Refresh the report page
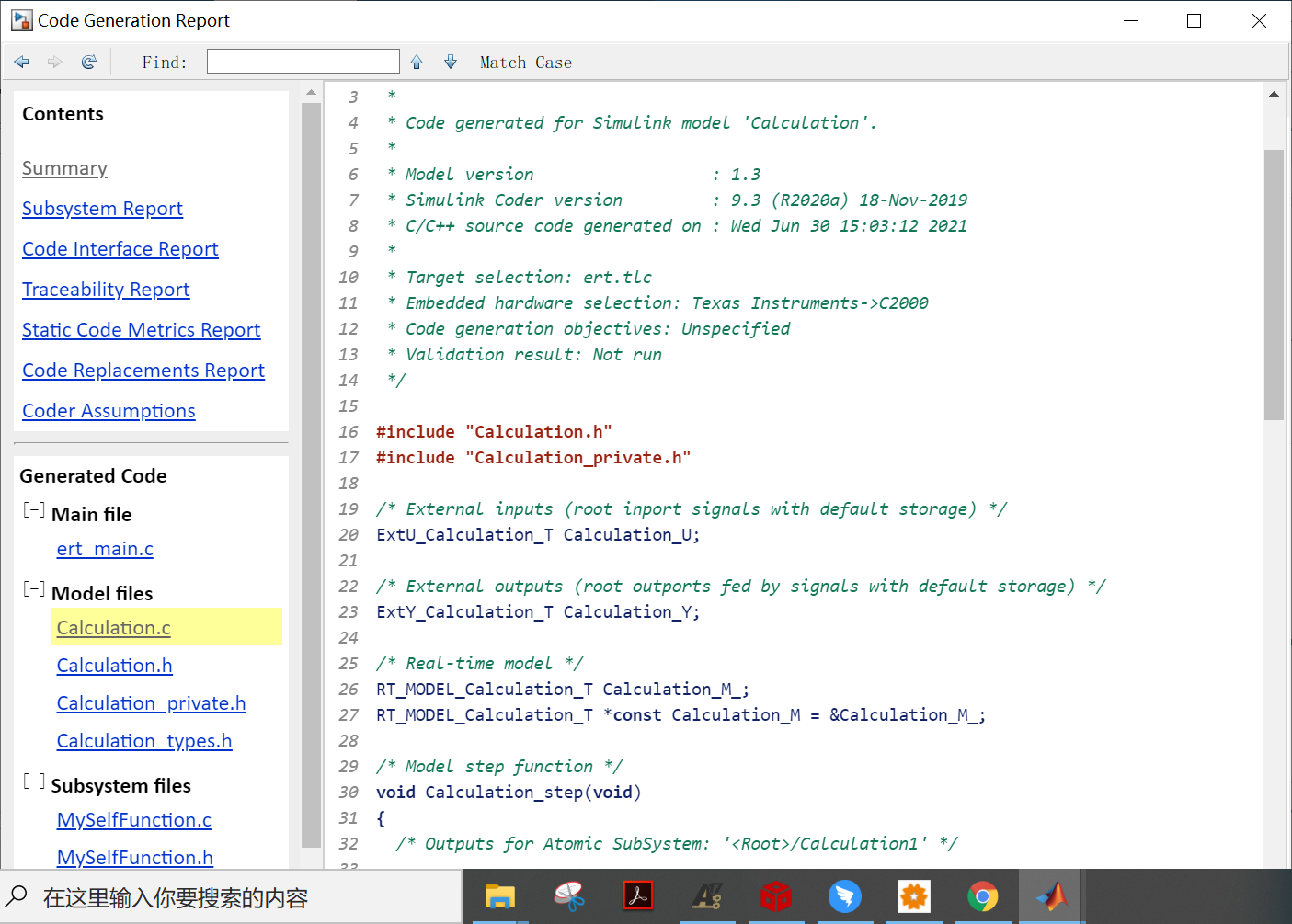 pyautogui.click(x=88, y=62)
